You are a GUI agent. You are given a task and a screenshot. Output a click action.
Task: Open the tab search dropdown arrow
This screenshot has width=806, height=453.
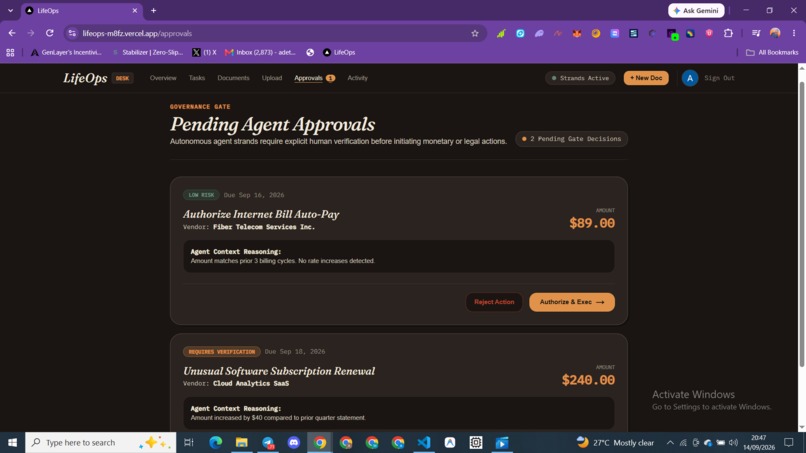coord(10,10)
